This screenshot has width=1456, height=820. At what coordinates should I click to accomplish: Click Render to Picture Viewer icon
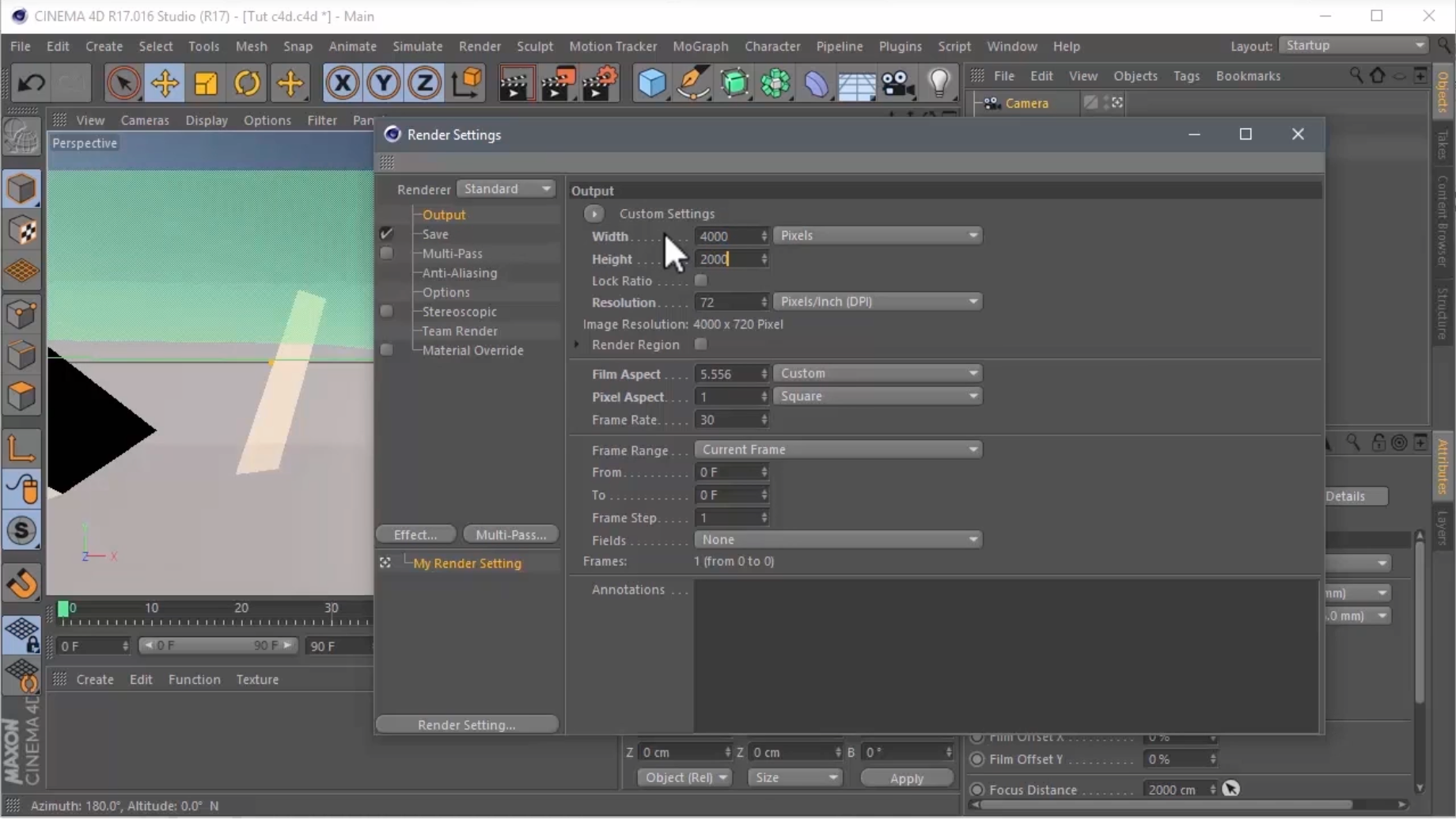(x=558, y=83)
